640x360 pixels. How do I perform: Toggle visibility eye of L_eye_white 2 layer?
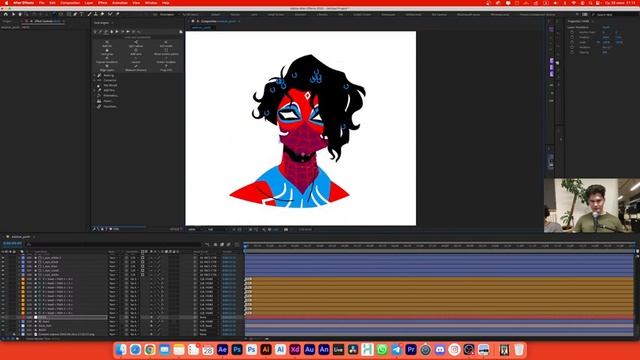click(x=3, y=258)
